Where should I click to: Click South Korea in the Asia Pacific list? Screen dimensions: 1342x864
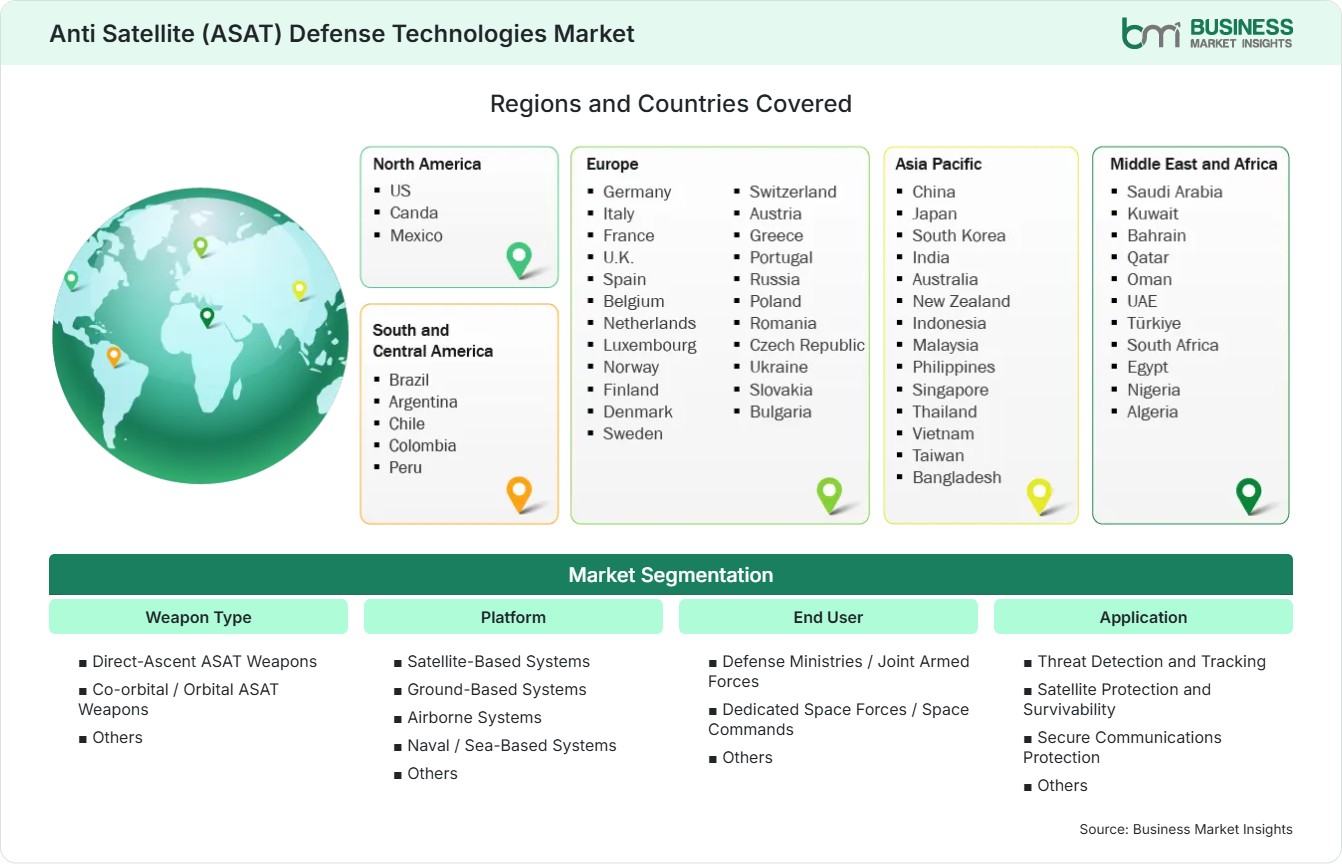tap(959, 235)
